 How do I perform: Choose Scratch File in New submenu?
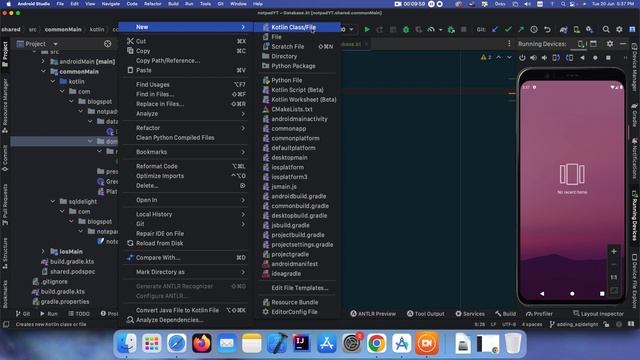298,47
